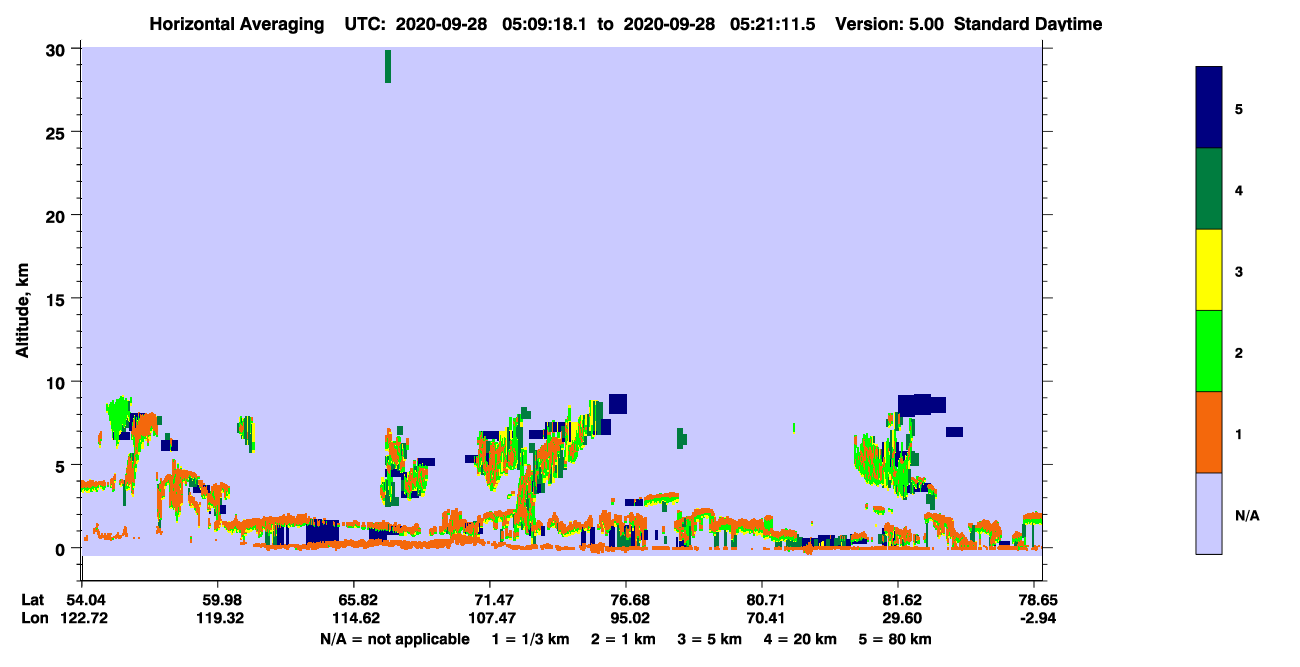The width and height of the screenshot is (1300, 667).
Task: Click the y-axis tick label 10
Action: (x=57, y=382)
